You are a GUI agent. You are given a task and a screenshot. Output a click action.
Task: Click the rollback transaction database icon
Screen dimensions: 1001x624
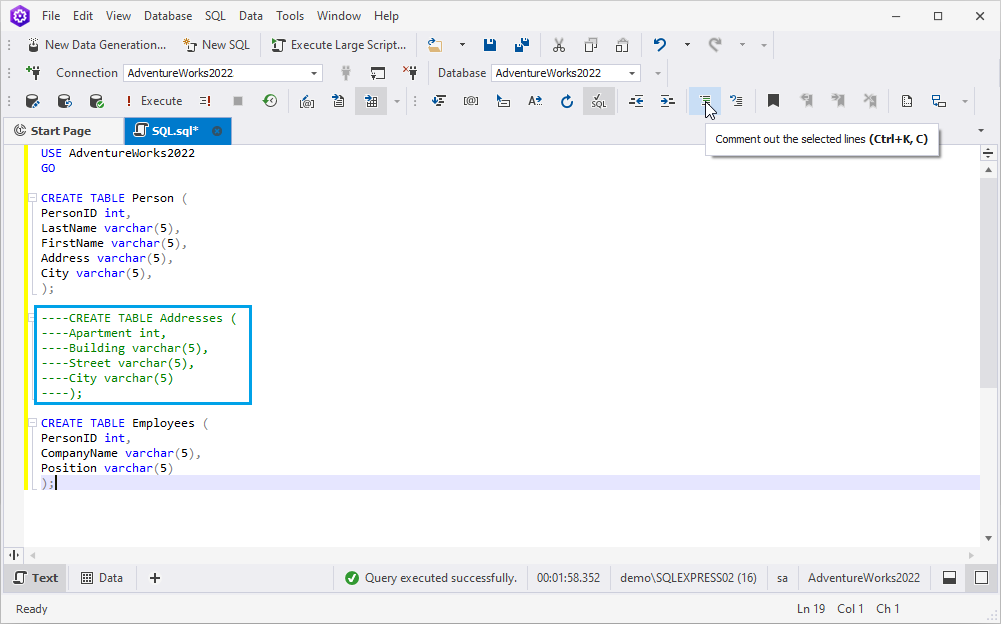point(64,101)
